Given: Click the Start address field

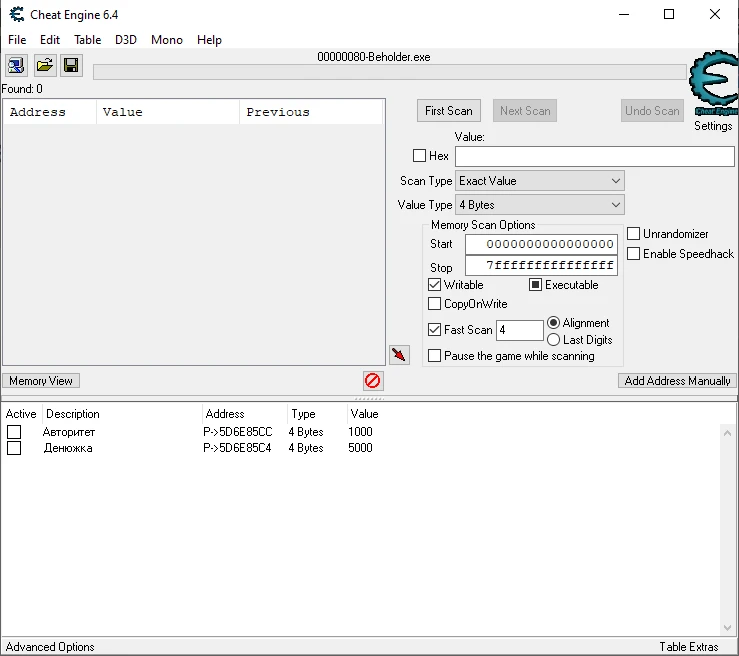Looking at the screenshot, I should 542,244.
